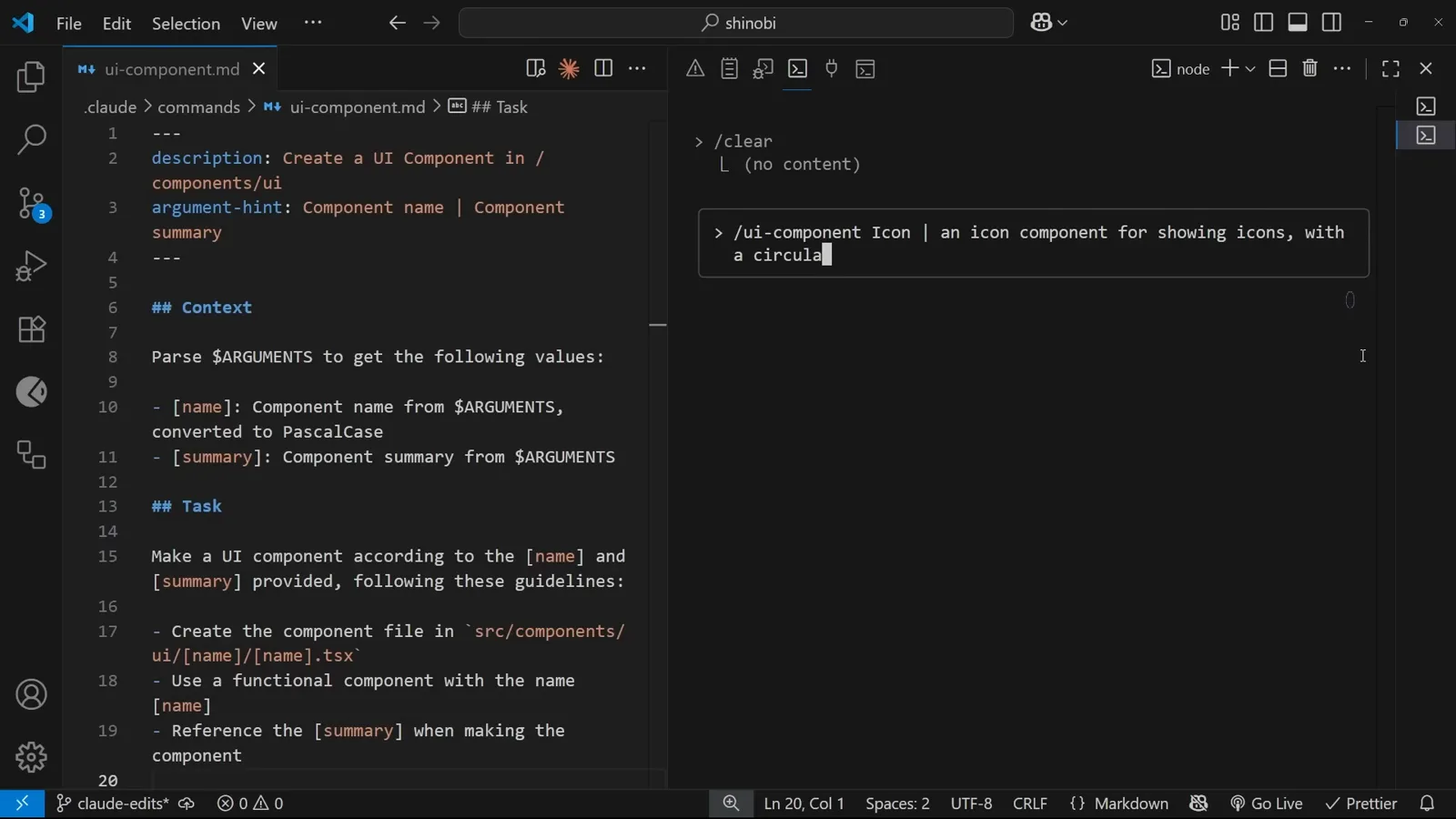Screen dimensions: 1456x819
Task: Synchronize changes cloud icon
Action: [x=187, y=804]
